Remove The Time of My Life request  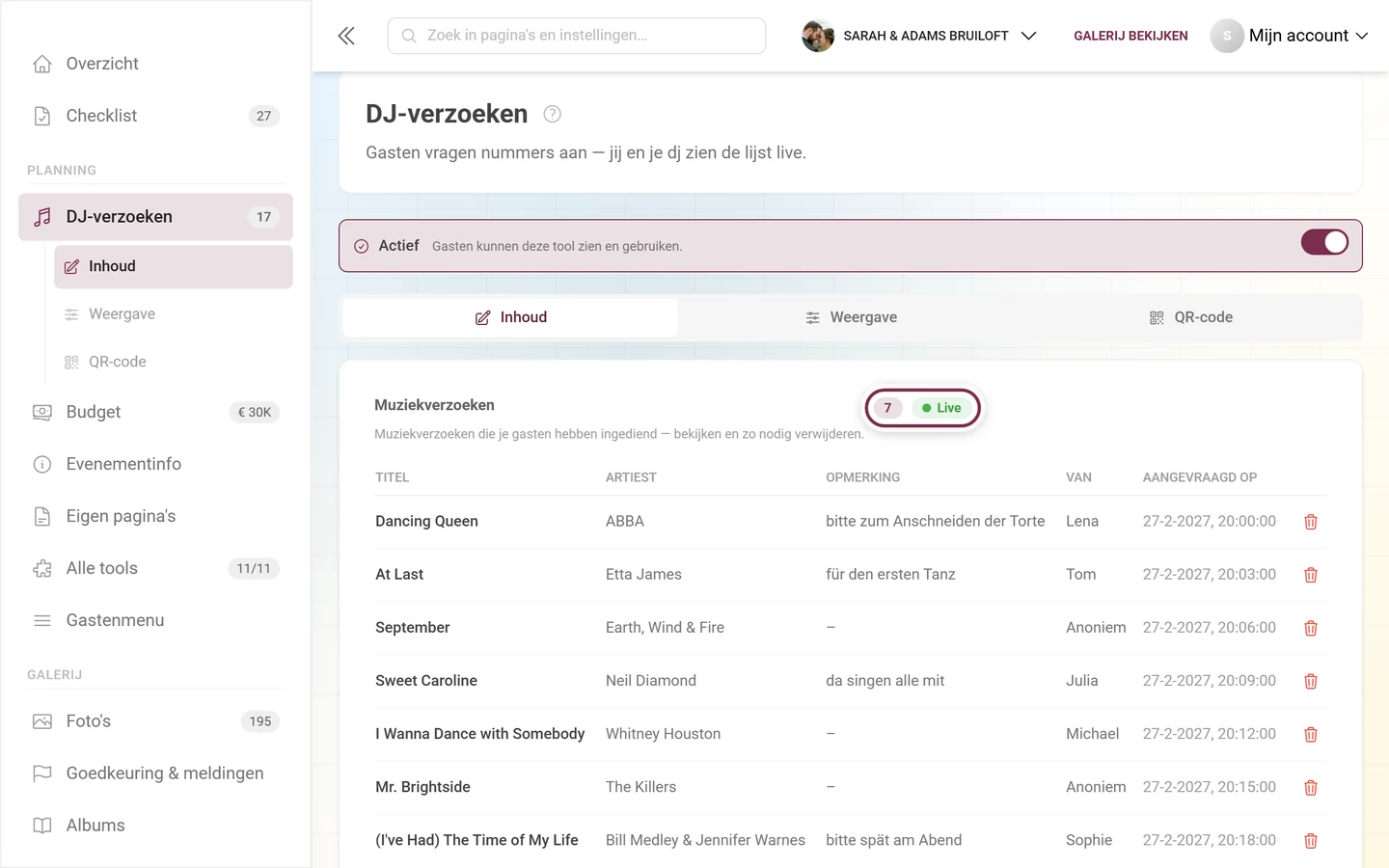(1311, 841)
